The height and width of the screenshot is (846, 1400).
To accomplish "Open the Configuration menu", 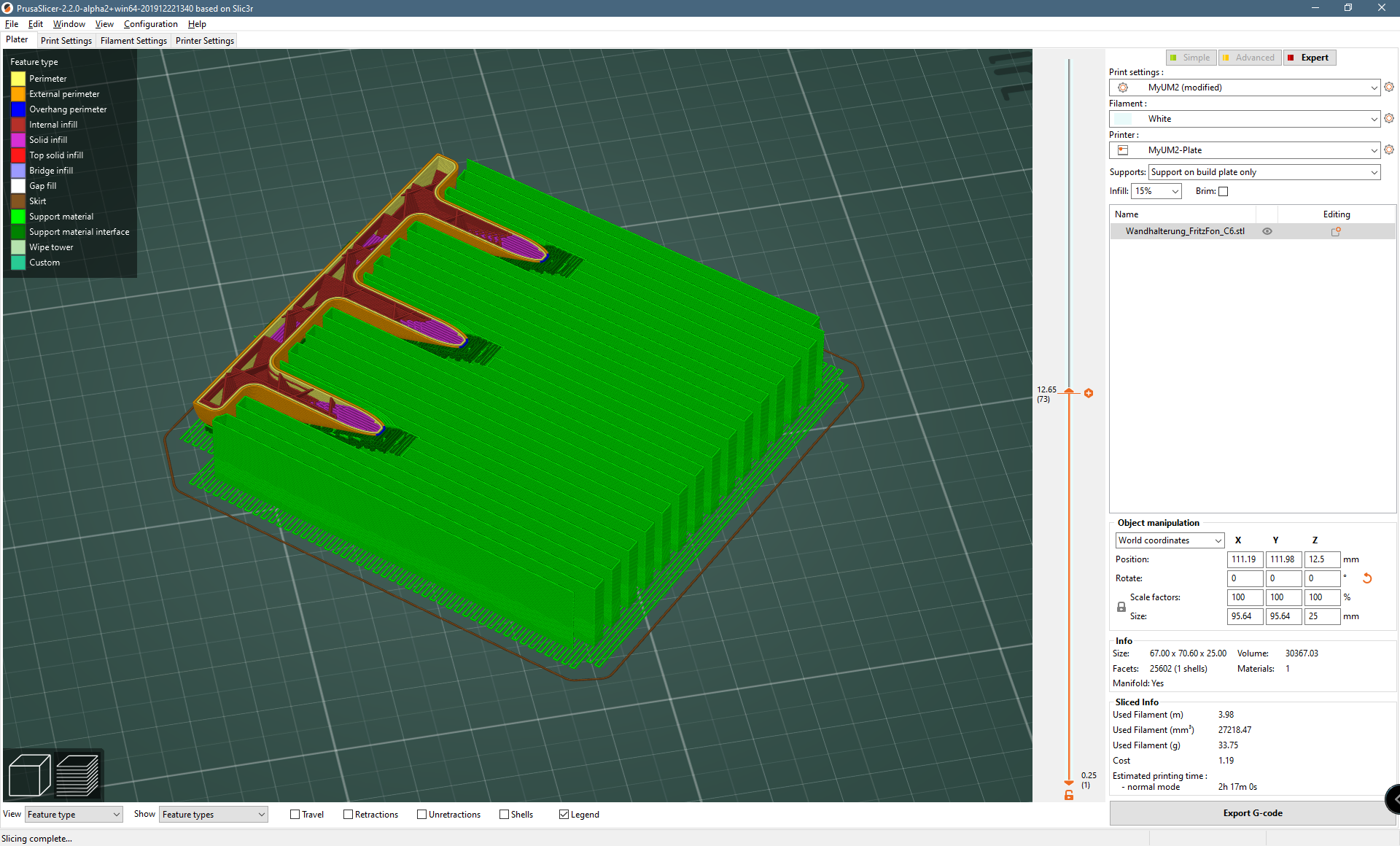I will [150, 23].
